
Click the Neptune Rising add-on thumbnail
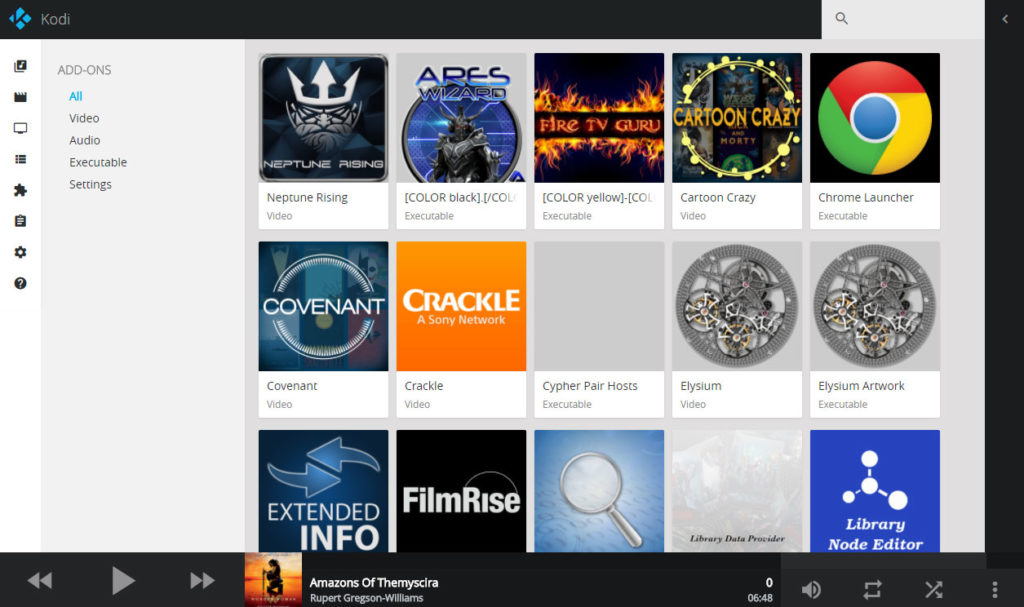pyautogui.click(x=323, y=117)
